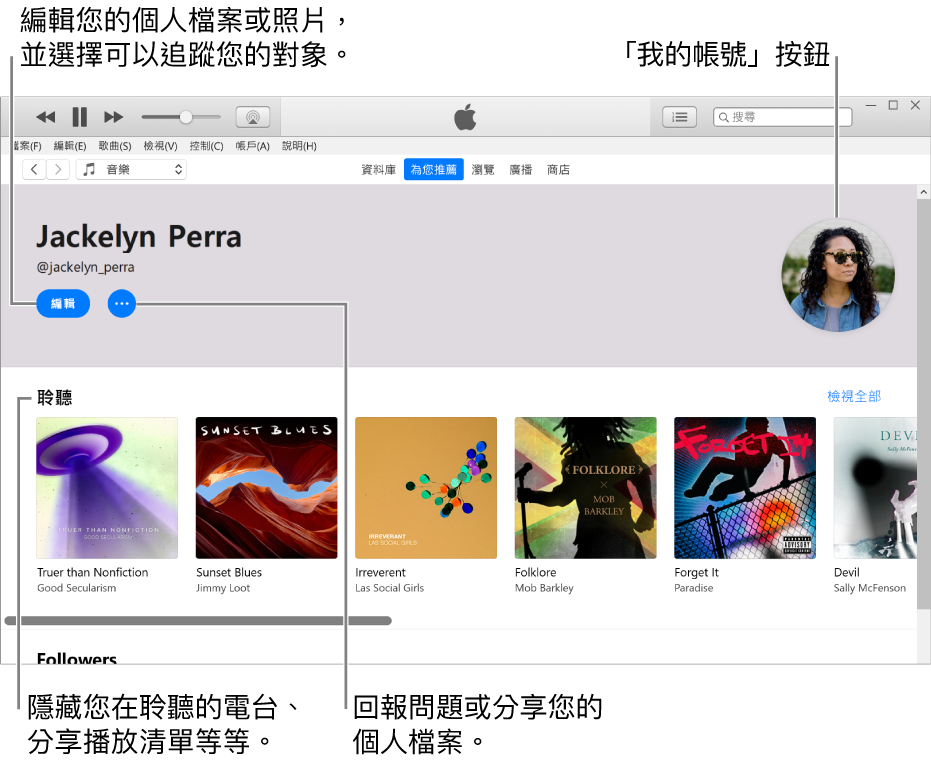Click the @jackelyn_perra handle text

[x=86, y=268]
